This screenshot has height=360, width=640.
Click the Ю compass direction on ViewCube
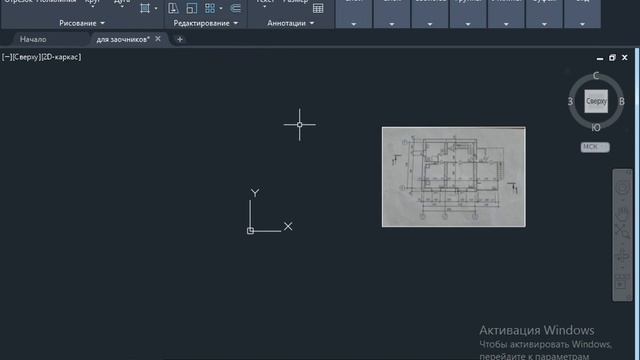[x=596, y=128]
